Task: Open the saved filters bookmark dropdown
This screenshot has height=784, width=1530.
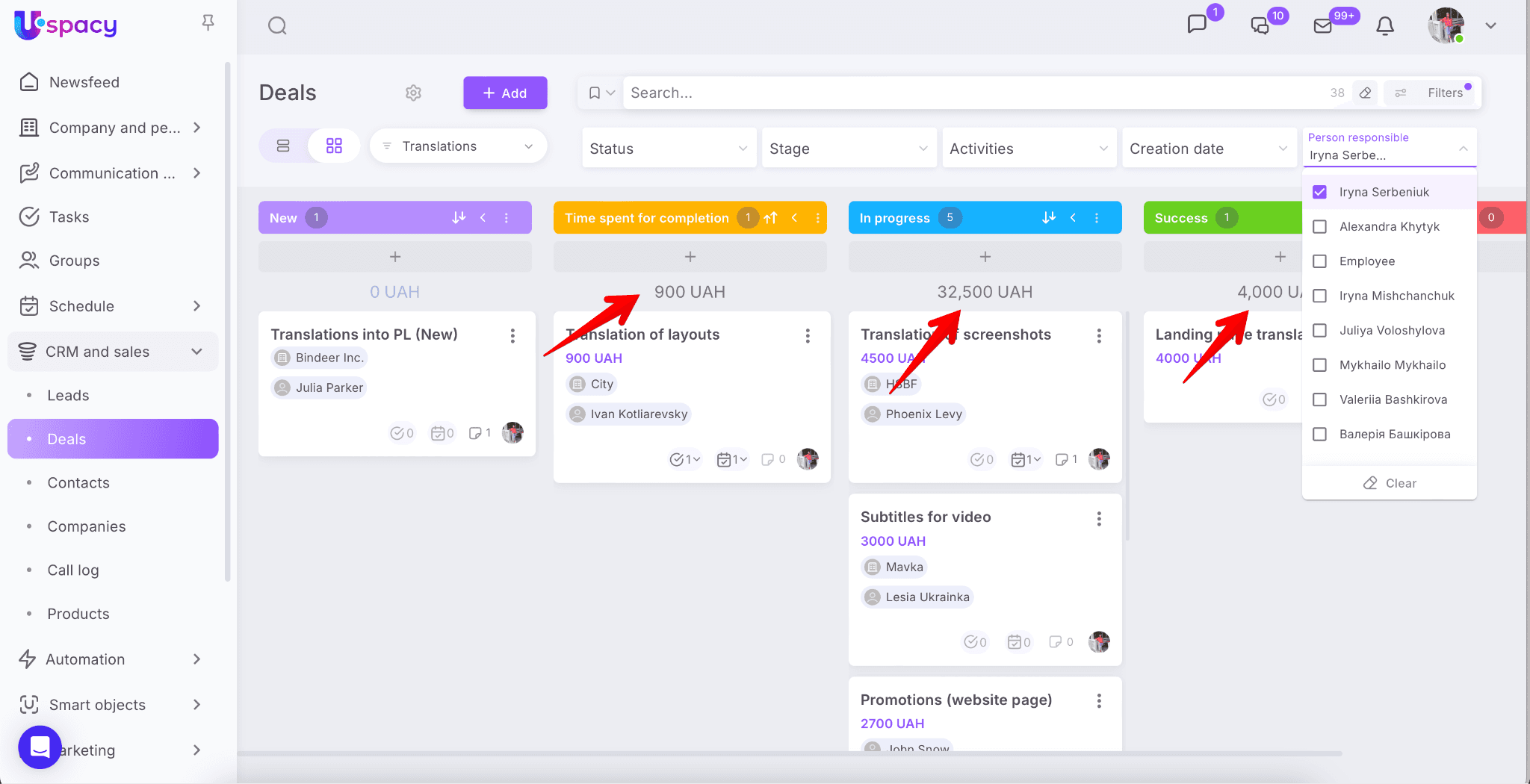Action: pyautogui.click(x=601, y=93)
